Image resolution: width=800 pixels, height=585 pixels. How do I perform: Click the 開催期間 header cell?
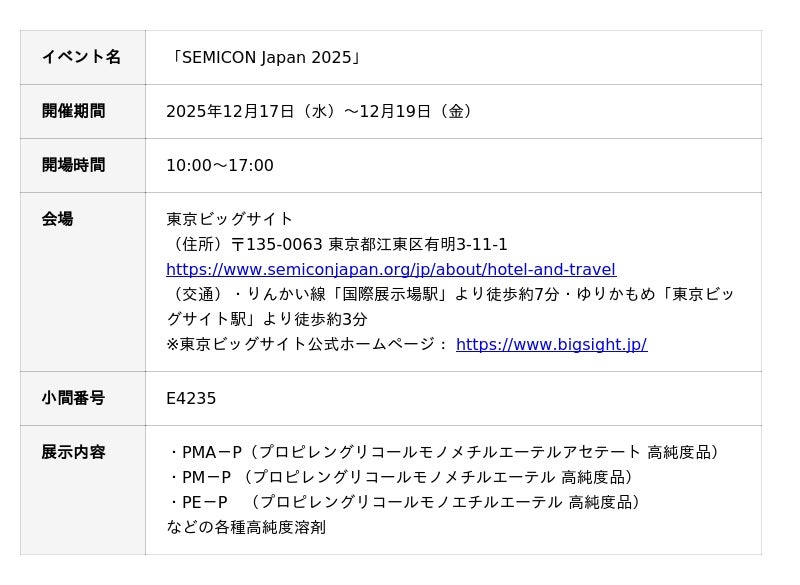click(73, 111)
